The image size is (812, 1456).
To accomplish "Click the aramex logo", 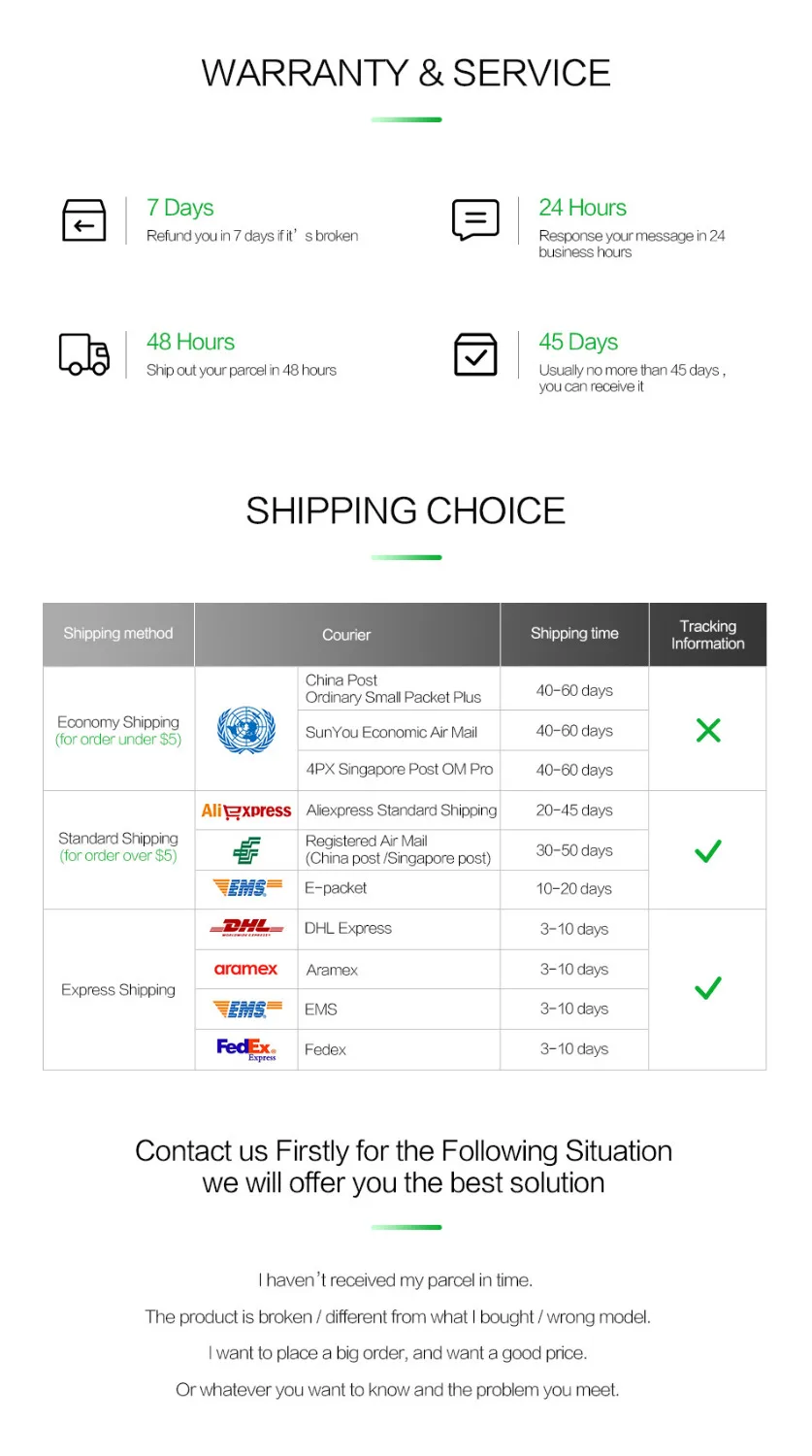I will (246, 969).
